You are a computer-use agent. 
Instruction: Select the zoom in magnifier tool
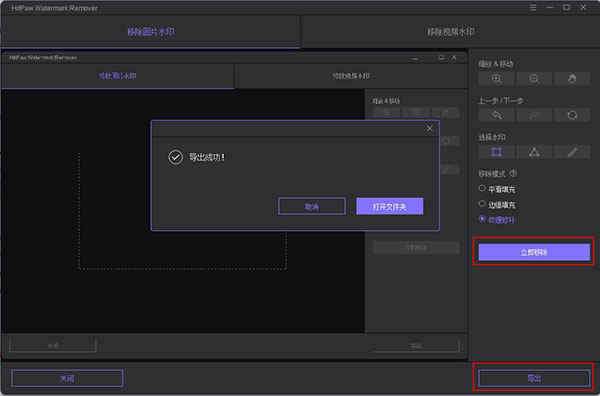click(496, 79)
